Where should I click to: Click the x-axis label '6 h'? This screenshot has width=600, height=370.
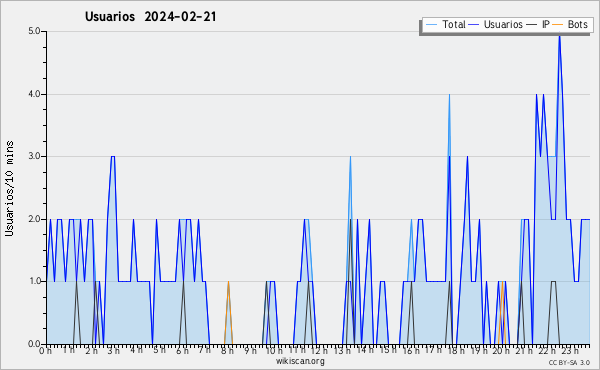(x=183, y=350)
